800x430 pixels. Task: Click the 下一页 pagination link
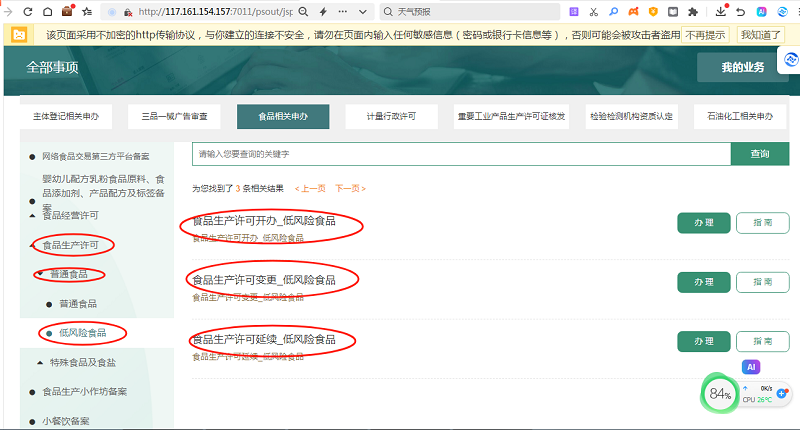click(349, 188)
